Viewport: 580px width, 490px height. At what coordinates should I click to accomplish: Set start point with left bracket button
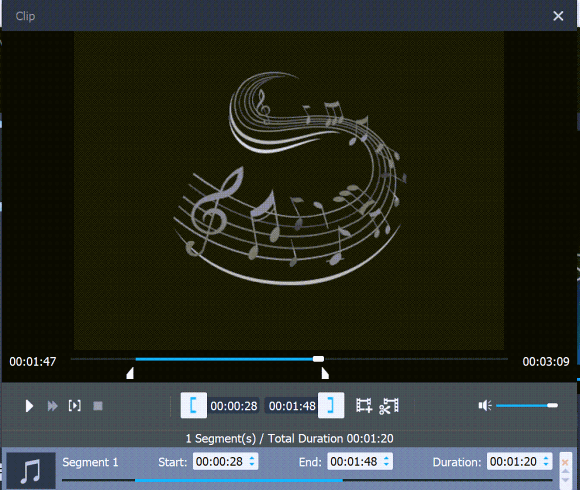point(193,405)
